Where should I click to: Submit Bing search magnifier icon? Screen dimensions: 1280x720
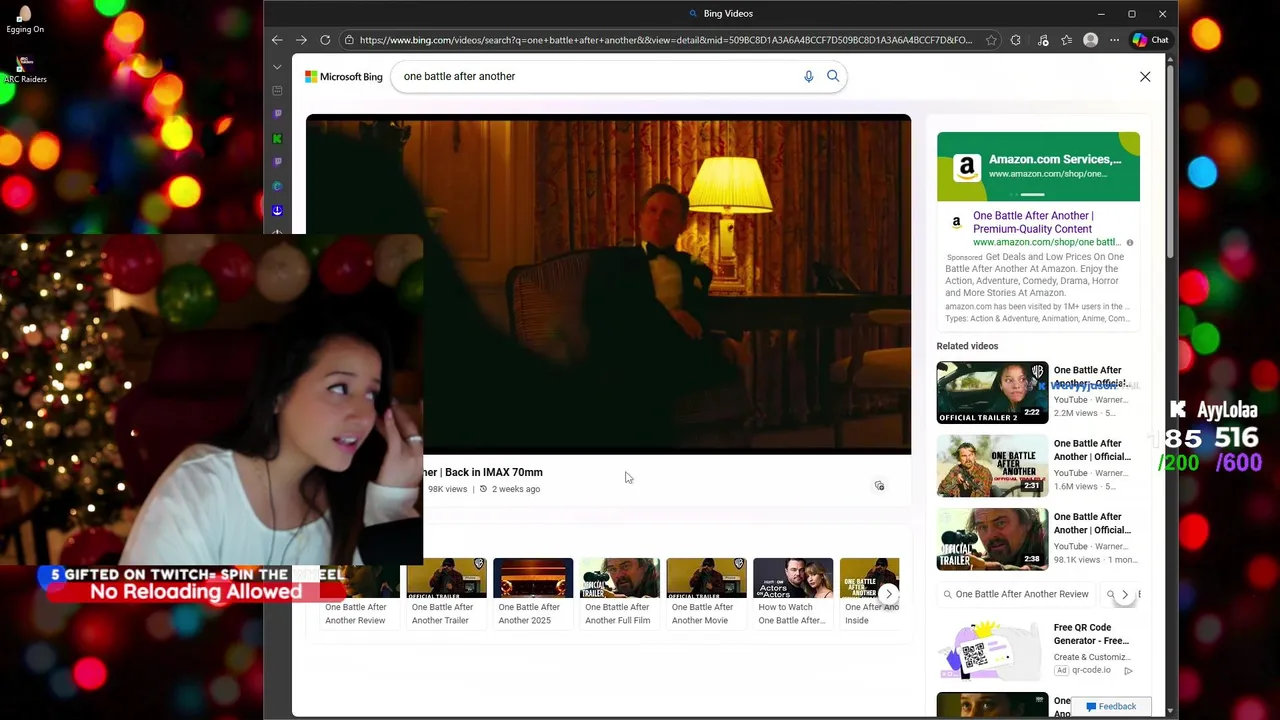pos(833,76)
